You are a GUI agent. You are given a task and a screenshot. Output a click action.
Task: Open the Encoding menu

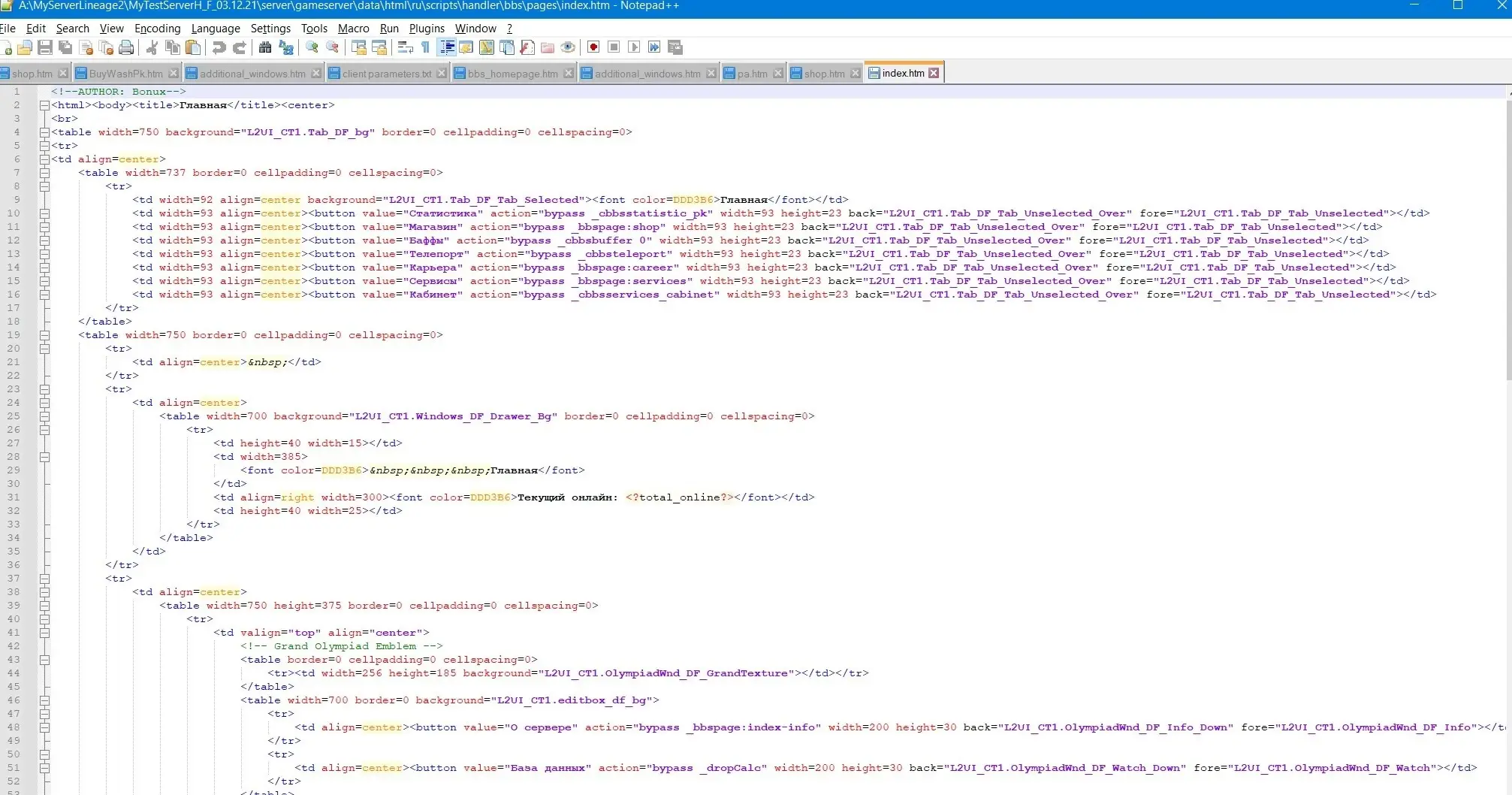(x=157, y=29)
